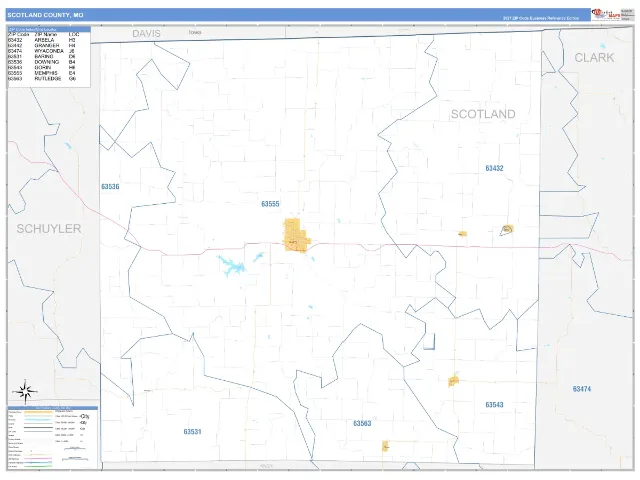Select ZIP code label 63555 on map
The width and height of the screenshot is (640, 480).
[x=270, y=204]
